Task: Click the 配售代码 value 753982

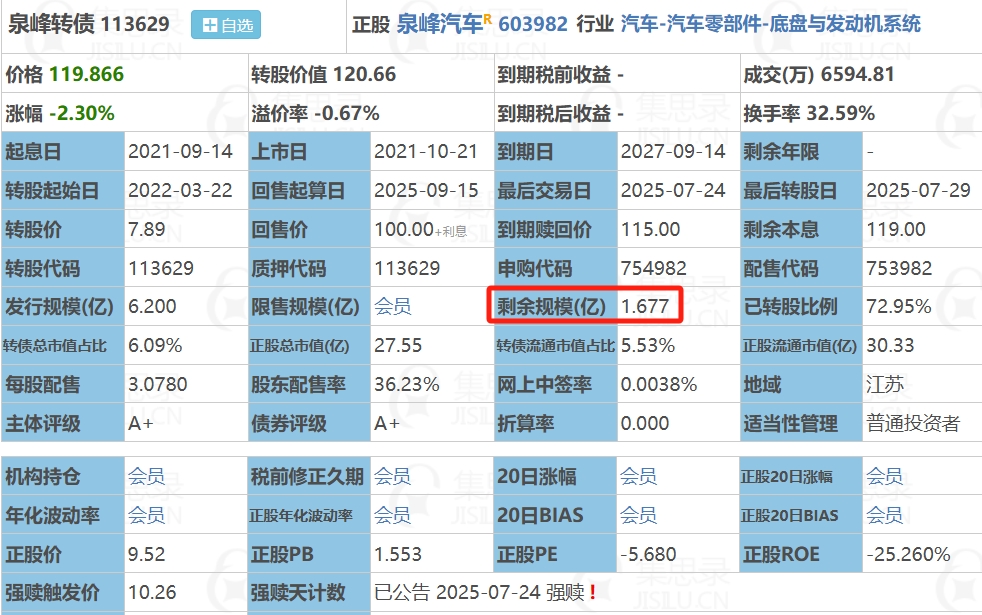Action: (x=899, y=268)
